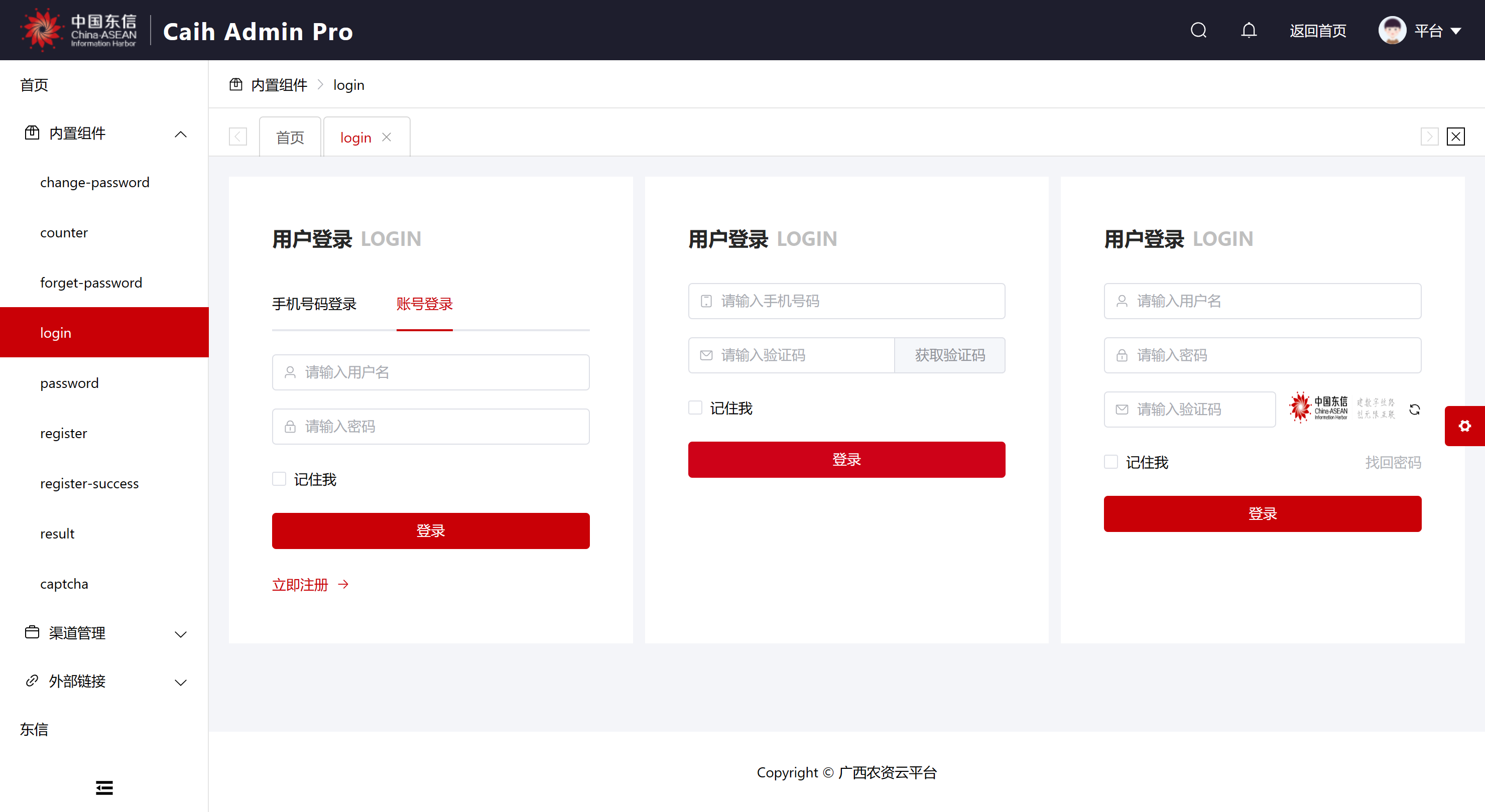Open the notification bell
The height and width of the screenshot is (812, 1485).
point(1249,31)
